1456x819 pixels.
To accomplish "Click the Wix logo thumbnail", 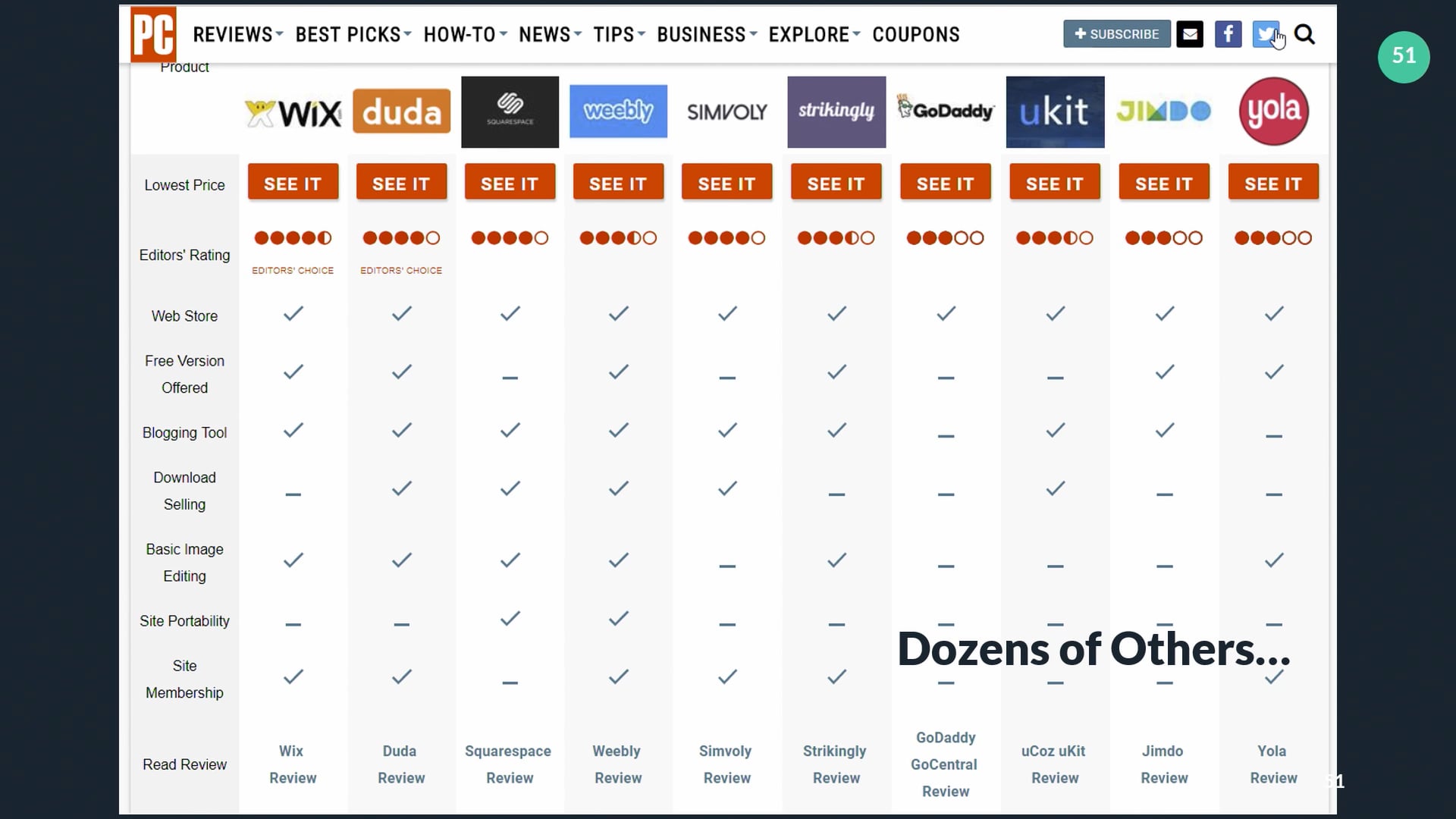I will click(x=293, y=113).
